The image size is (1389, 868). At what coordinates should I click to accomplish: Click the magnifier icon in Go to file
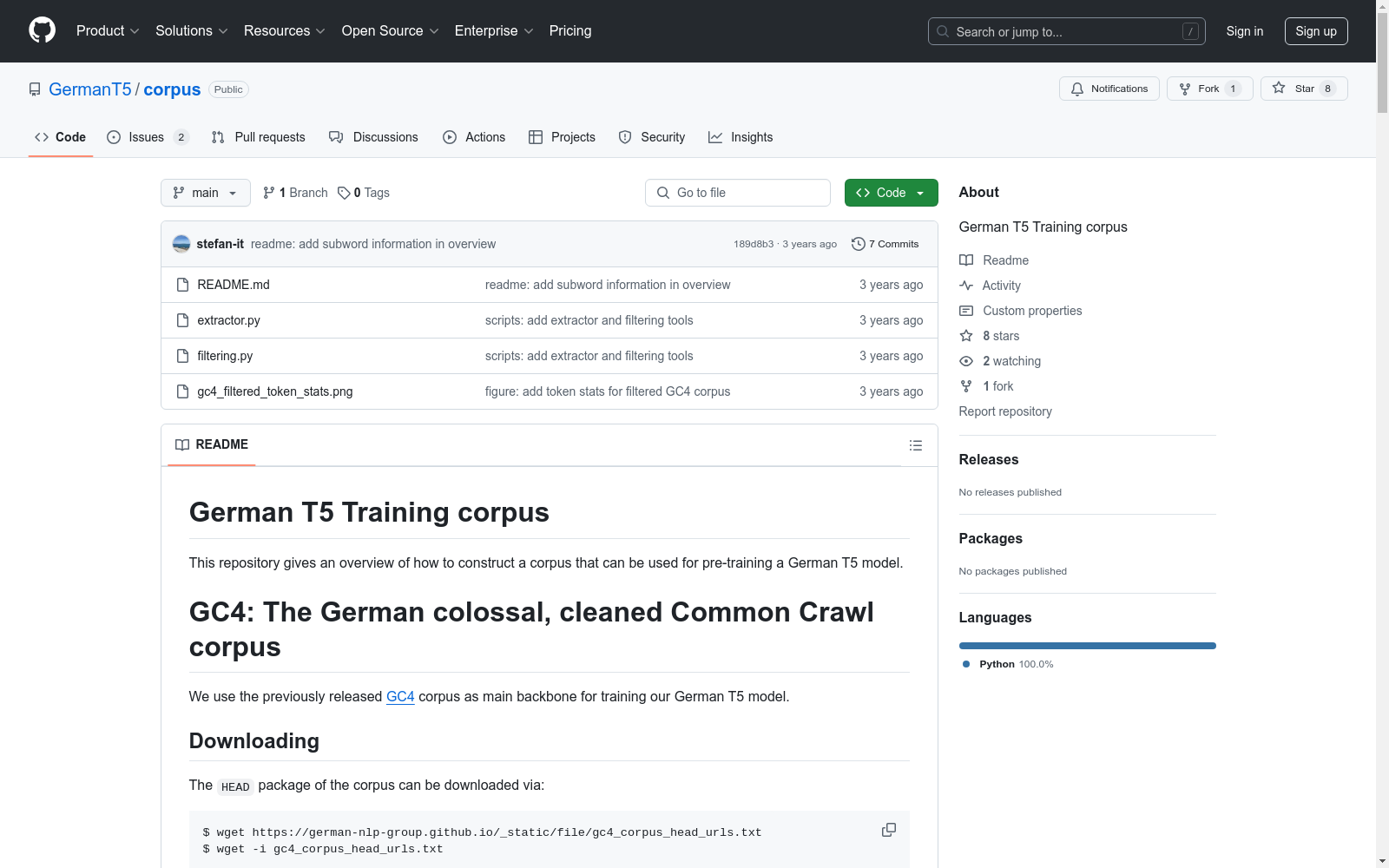[663, 193]
